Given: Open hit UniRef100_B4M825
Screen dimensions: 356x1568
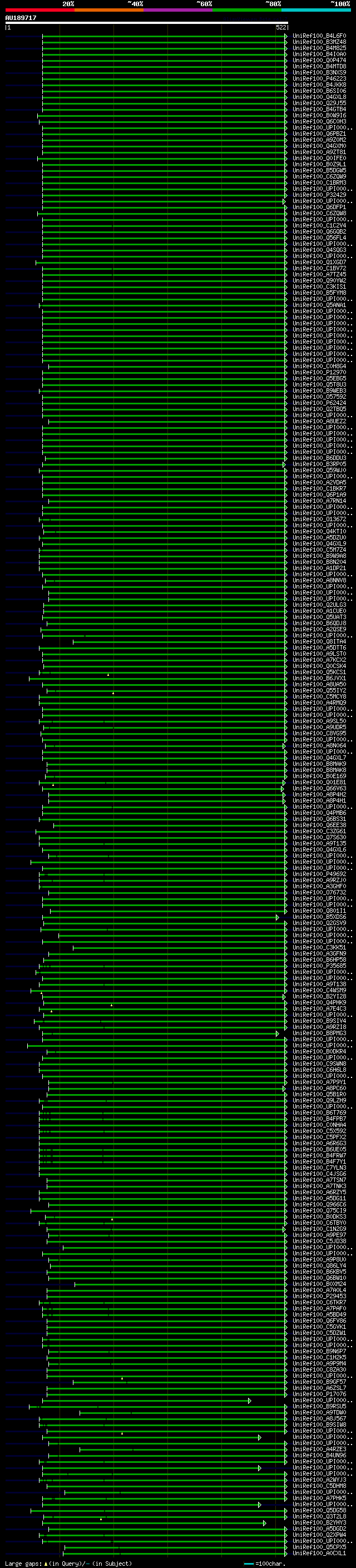Looking at the screenshot, I should [x=319, y=48].
